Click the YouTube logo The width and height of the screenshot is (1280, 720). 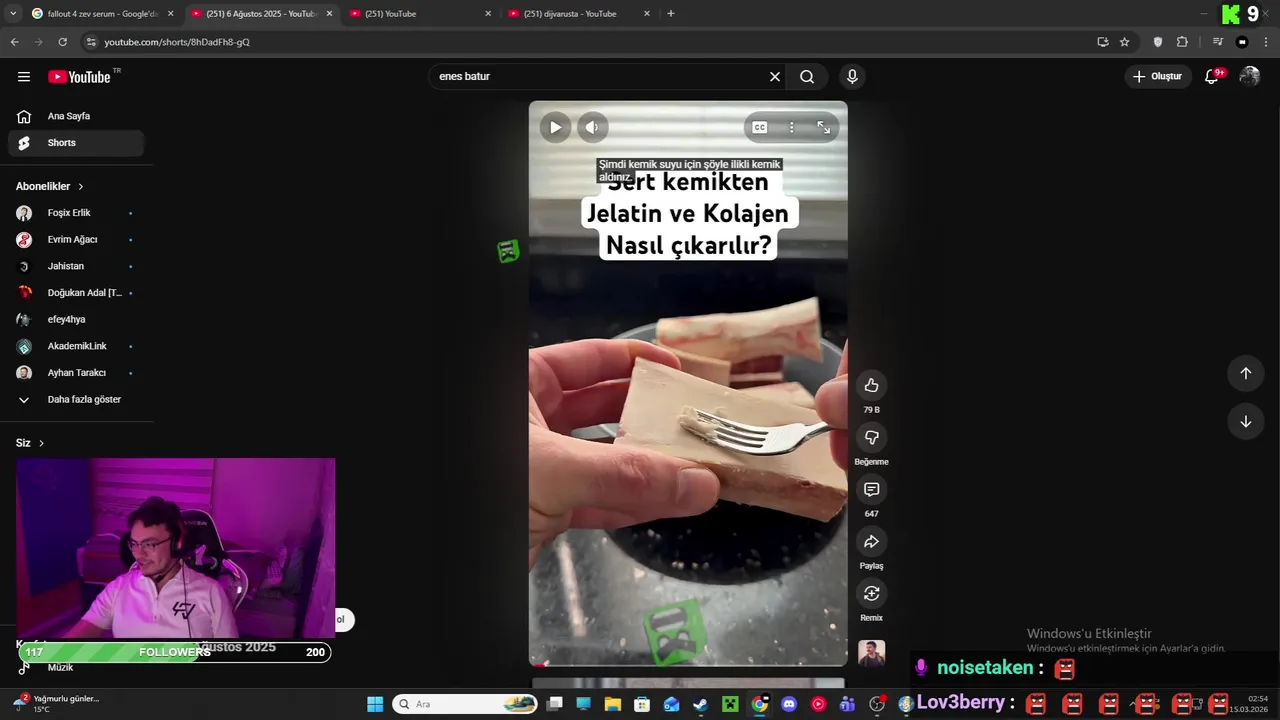(x=79, y=77)
